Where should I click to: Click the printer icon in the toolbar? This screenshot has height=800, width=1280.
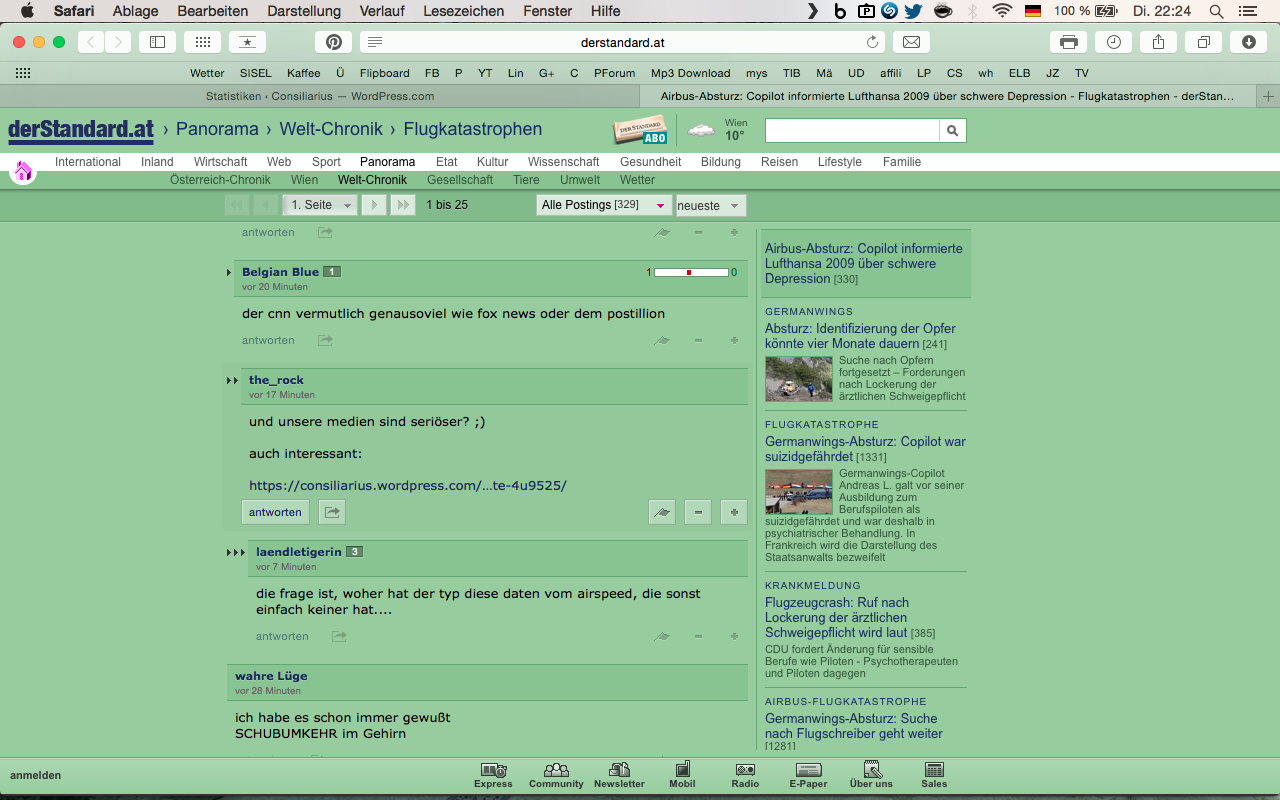pyautogui.click(x=1069, y=42)
